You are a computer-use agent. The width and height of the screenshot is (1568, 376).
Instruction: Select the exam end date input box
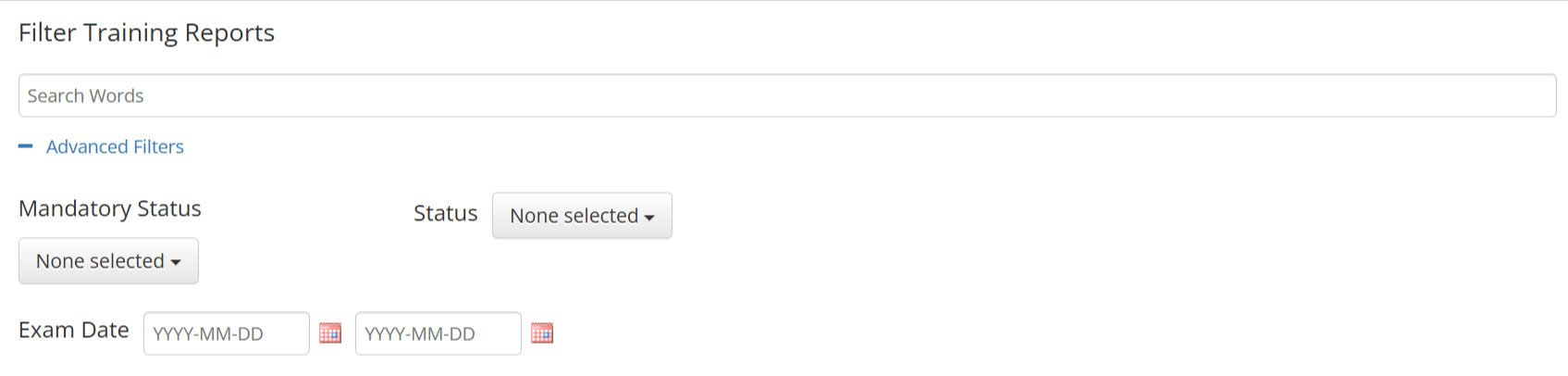point(438,333)
